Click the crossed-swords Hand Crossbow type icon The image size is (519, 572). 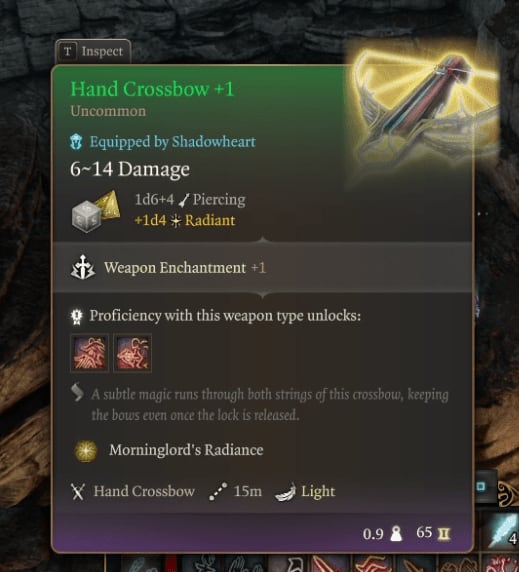[78, 491]
